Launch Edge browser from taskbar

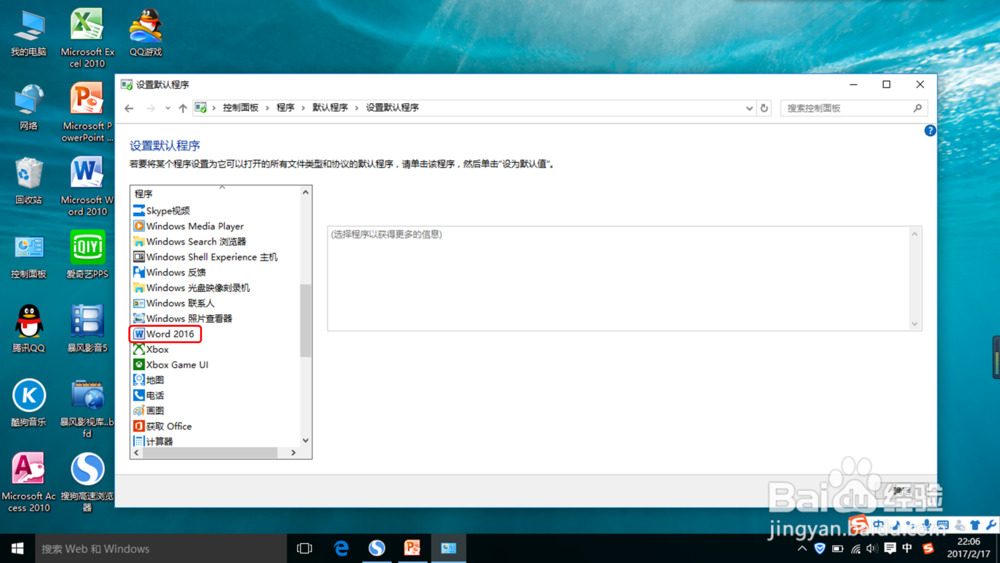(341, 548)
